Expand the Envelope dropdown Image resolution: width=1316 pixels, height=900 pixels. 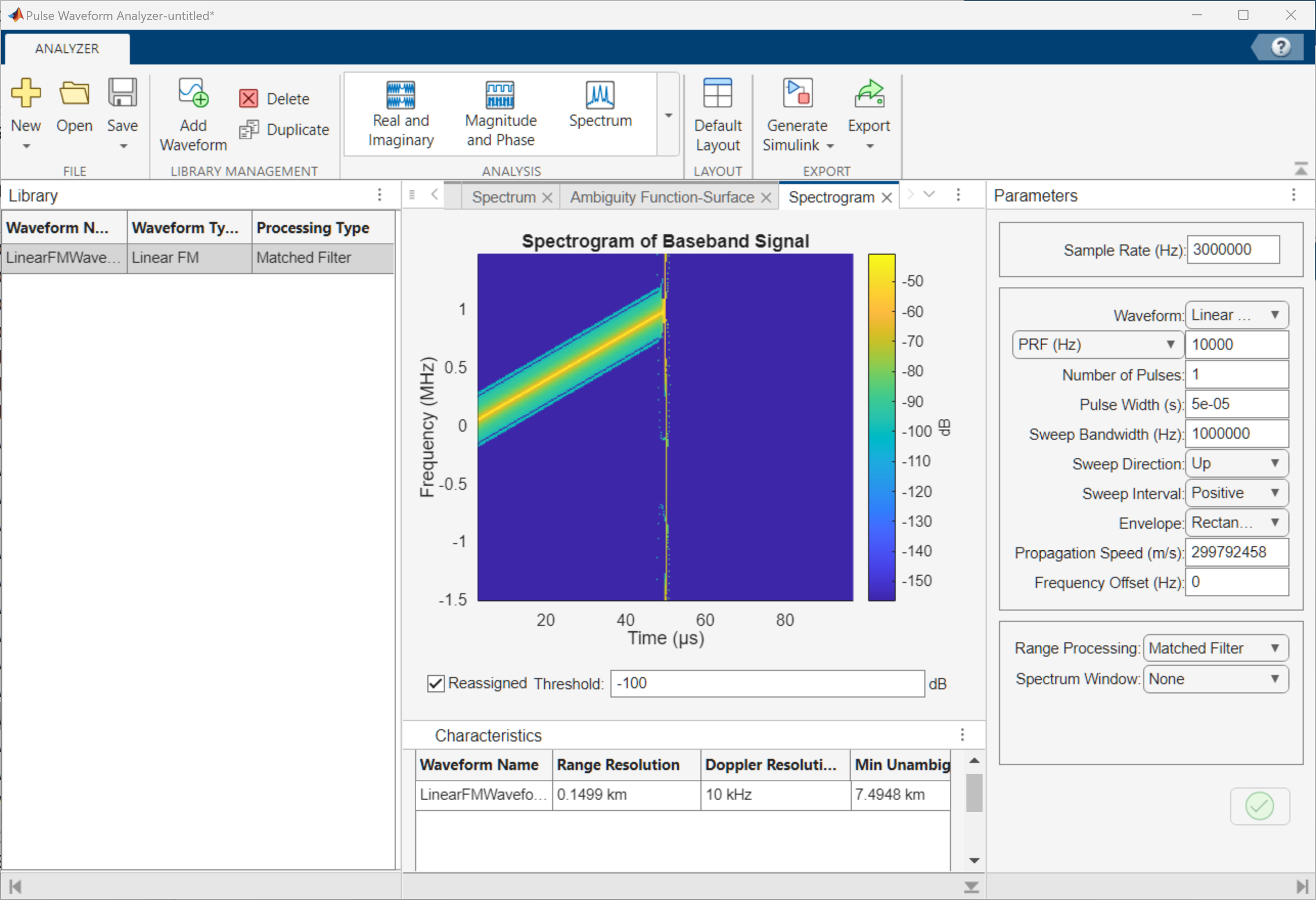(1236, 522)
